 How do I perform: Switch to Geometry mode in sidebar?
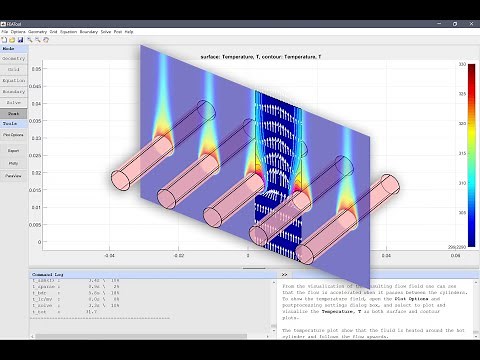coord(14,58)
